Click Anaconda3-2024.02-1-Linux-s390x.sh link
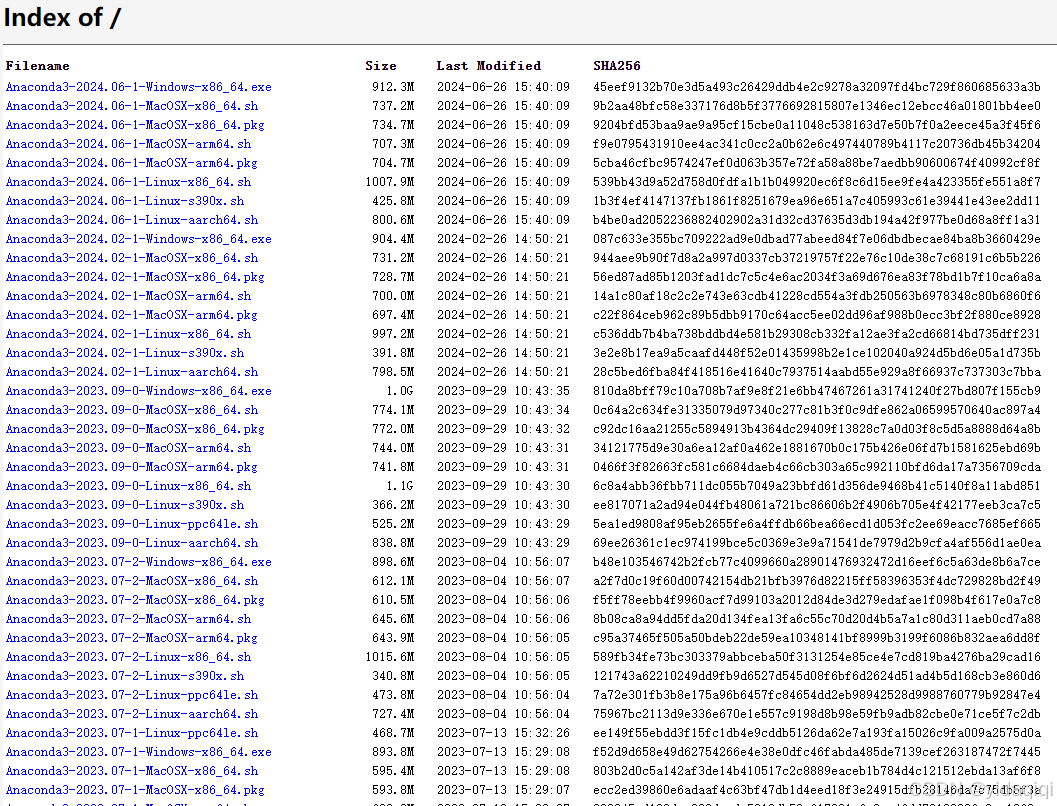Viewport: 1057px width, 806px height. (x=125, y=352)
